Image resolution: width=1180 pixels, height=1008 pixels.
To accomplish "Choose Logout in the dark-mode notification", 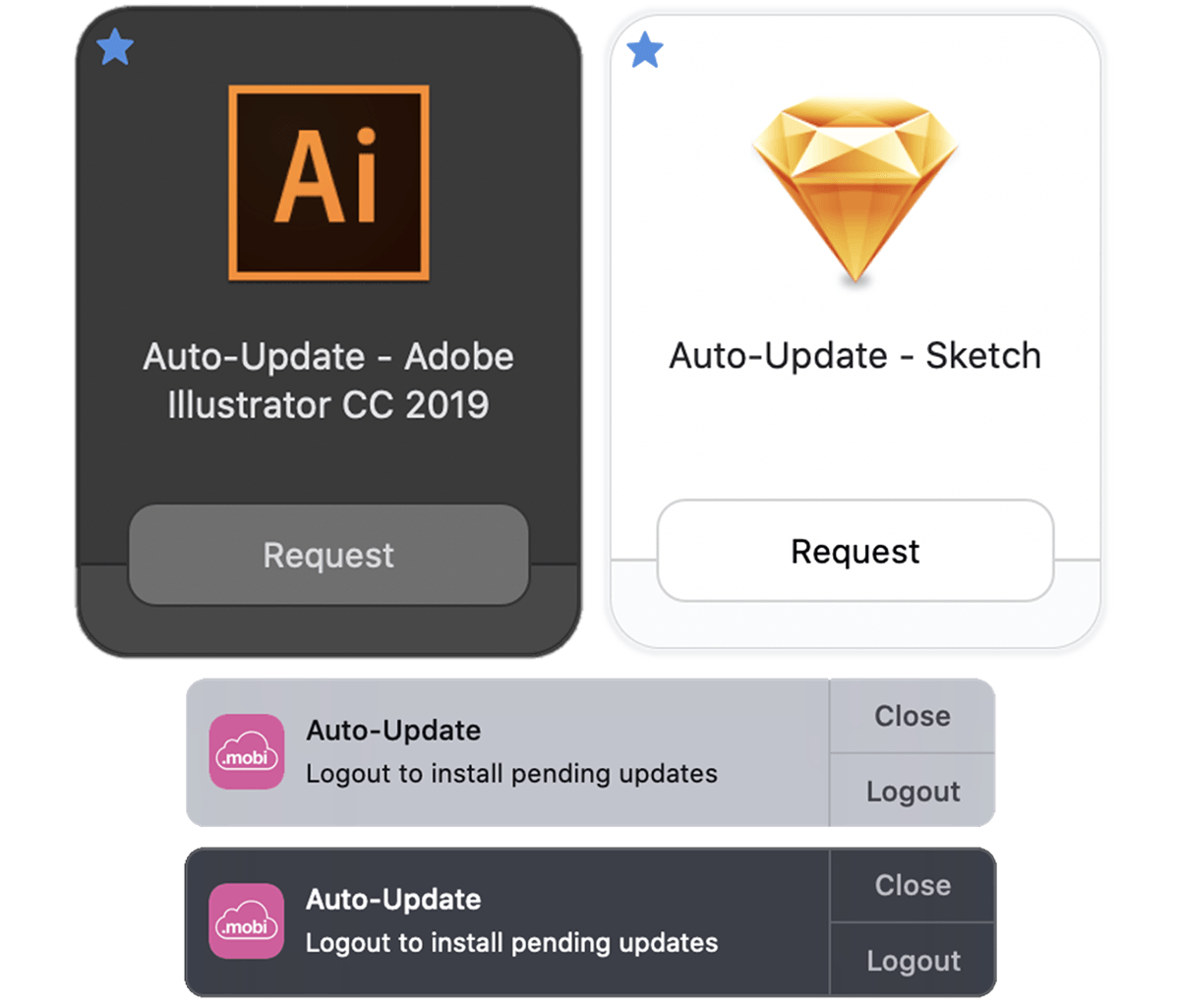I will 913,960.
